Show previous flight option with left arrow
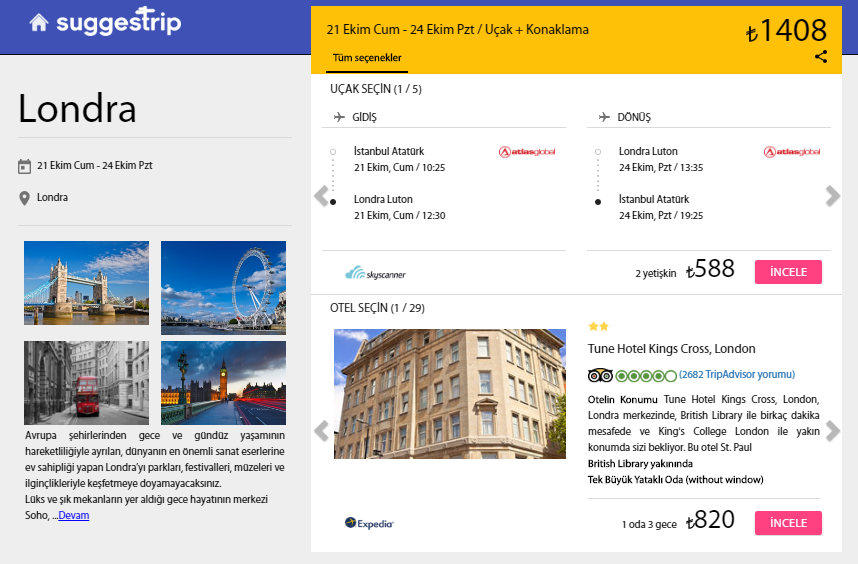Viewport: 858px width, 564px height. (321, 196)
